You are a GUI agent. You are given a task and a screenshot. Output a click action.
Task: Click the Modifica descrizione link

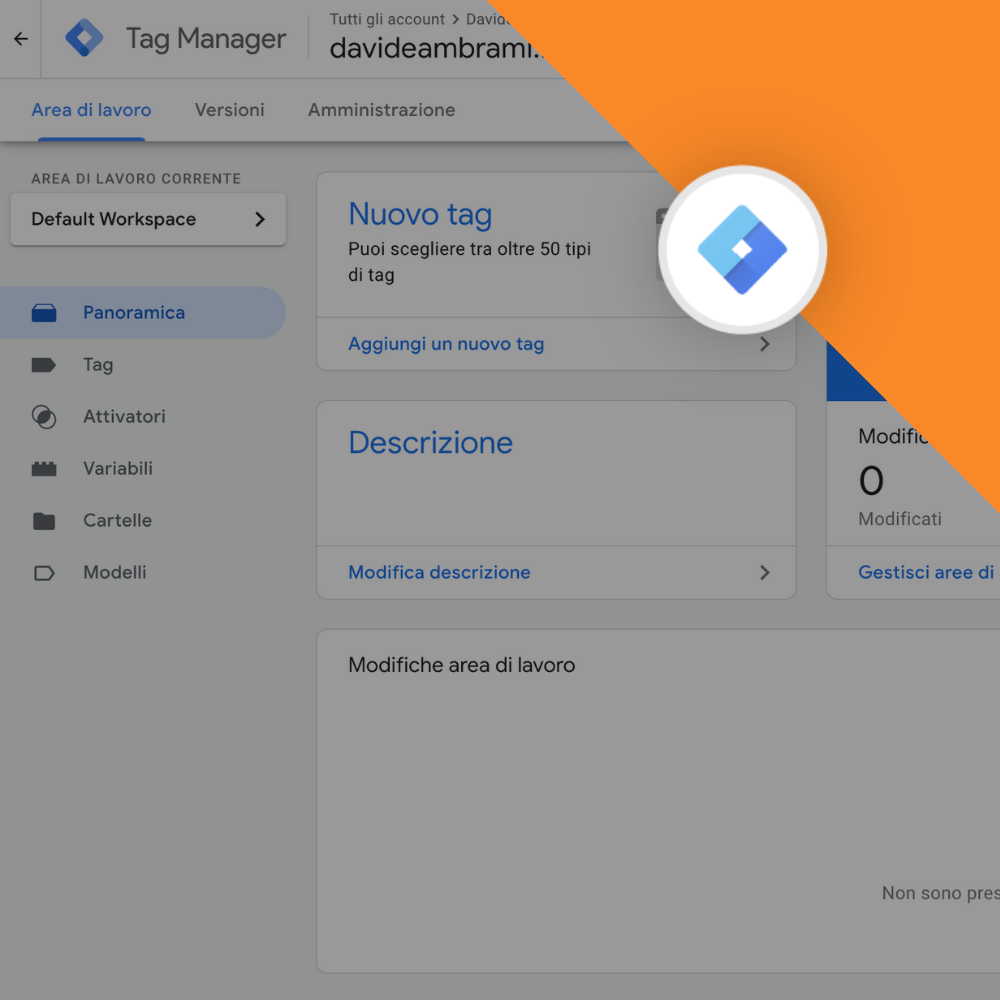439,572
